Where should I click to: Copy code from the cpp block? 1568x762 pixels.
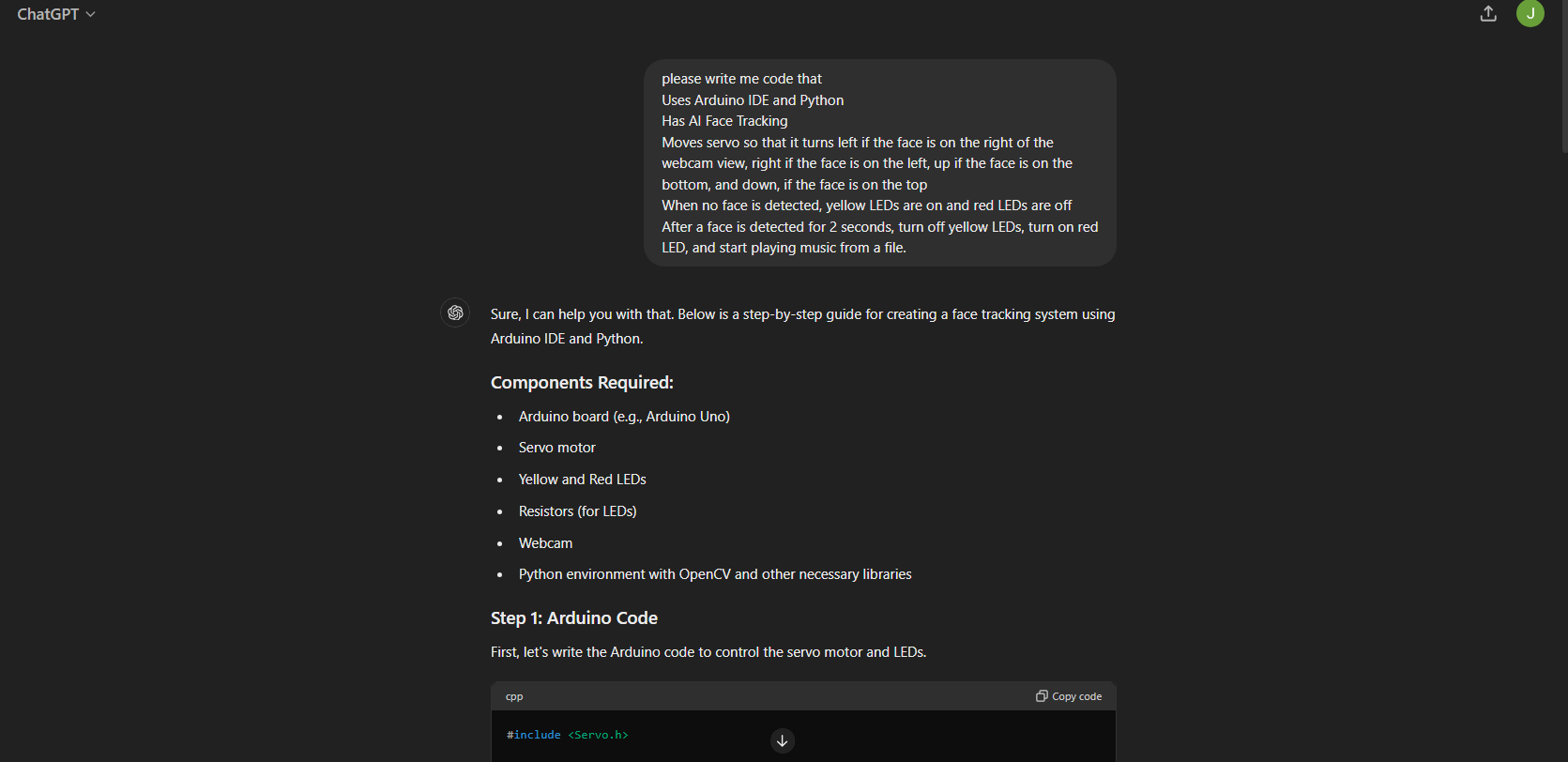1069,696
